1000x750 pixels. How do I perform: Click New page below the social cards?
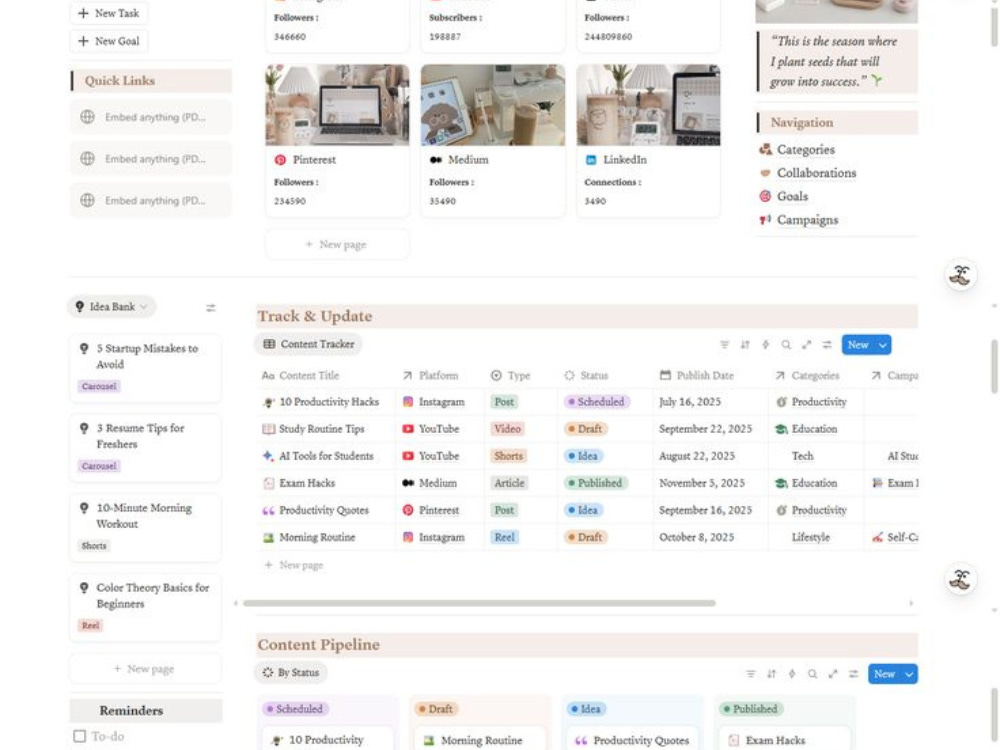(x=337, y=244)
